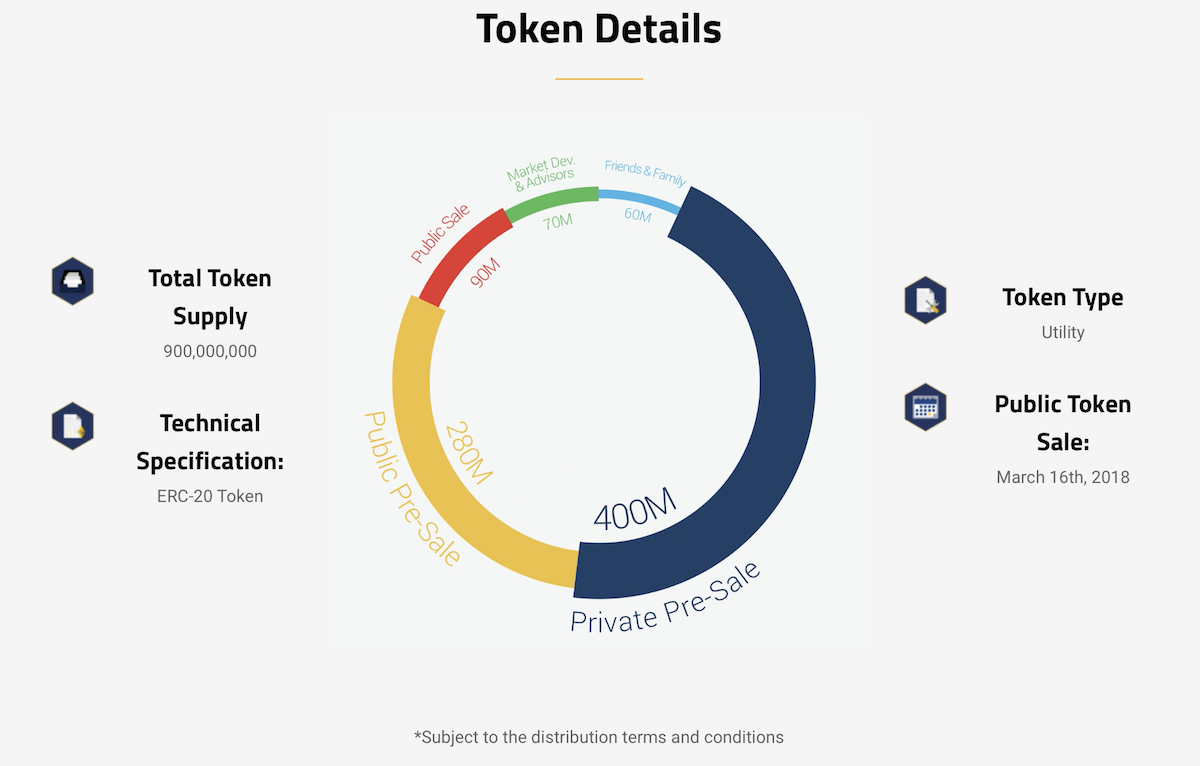Click the 280M value label
The width and height of the screenshot is (1200, 766).
pyautogui.click(x=468, y=452)
